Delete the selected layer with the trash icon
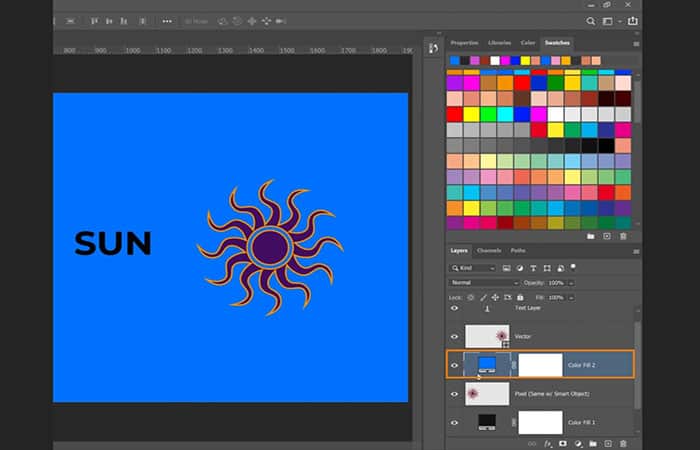700x450 pixels. tap(622, 442)
